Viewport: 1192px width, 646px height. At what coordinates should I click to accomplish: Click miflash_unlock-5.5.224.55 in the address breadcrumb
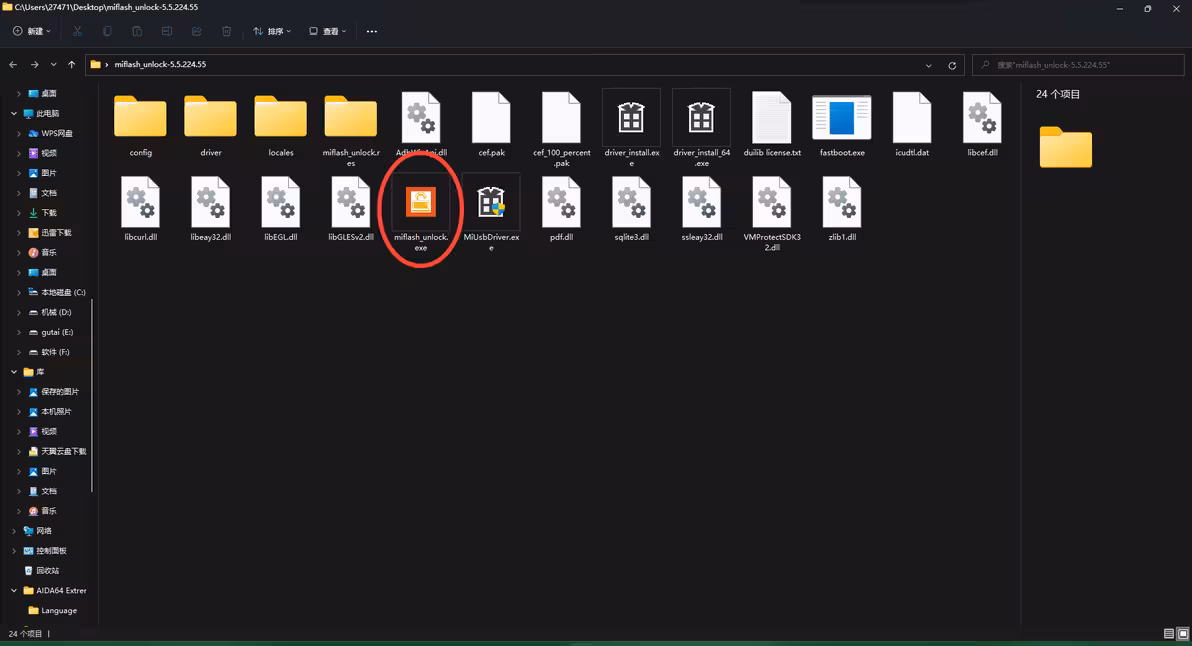pos(160,65)
